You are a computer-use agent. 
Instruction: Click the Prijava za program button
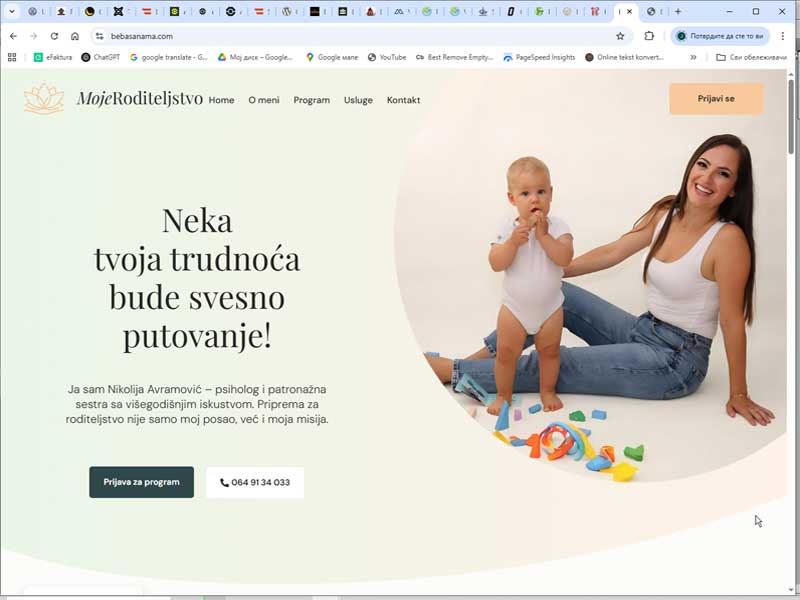pyautogui.click(x=141, y=482)
